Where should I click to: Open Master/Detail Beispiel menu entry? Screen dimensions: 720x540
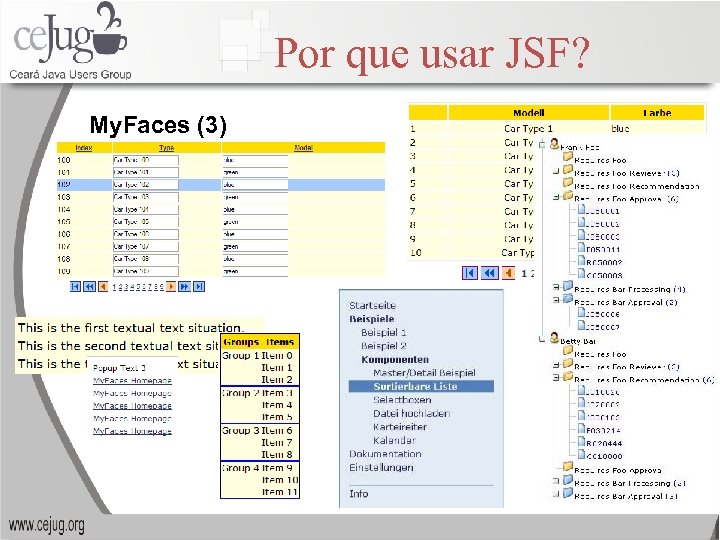424,373
